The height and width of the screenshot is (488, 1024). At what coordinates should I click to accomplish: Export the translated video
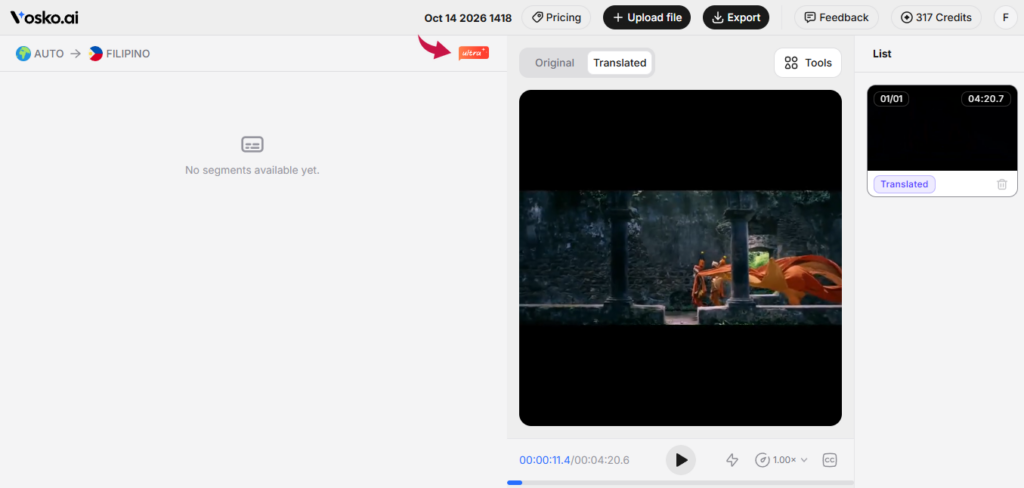point(735,18)
